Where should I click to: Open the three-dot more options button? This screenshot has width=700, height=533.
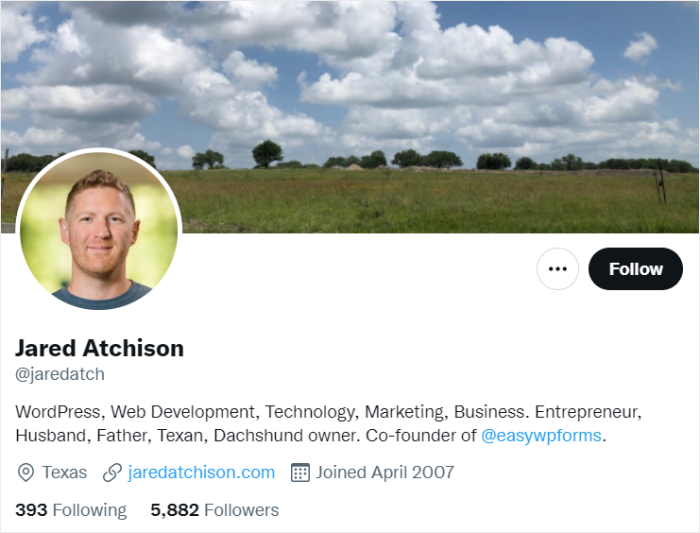point(557,269)
